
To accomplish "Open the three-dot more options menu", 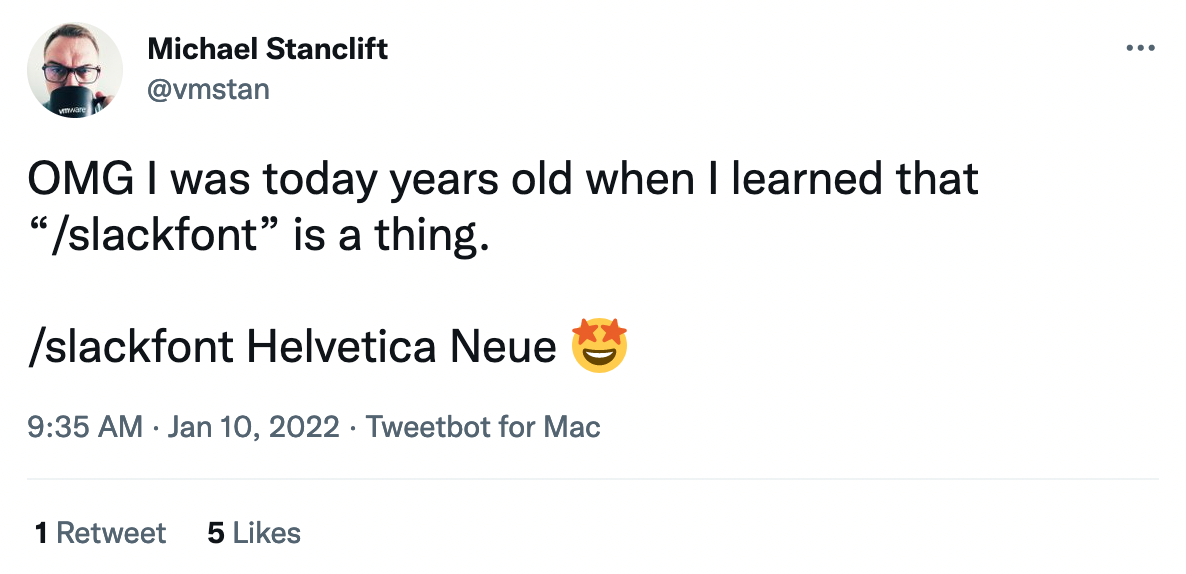I will (1140, 47).
